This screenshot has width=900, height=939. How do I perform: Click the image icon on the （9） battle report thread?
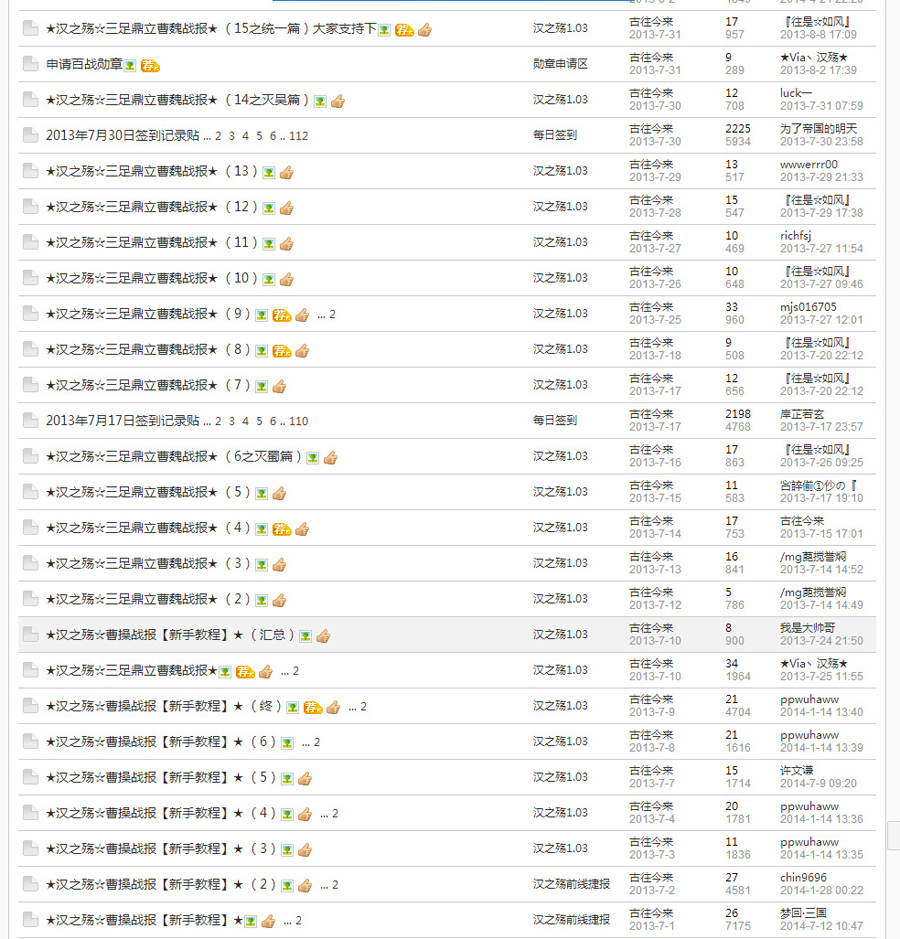tap(261, 314)
